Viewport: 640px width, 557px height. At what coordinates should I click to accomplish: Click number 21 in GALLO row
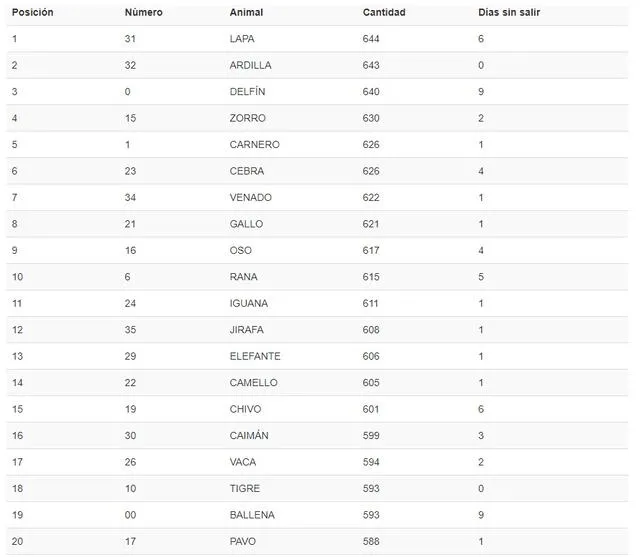(x=130, y=224)
